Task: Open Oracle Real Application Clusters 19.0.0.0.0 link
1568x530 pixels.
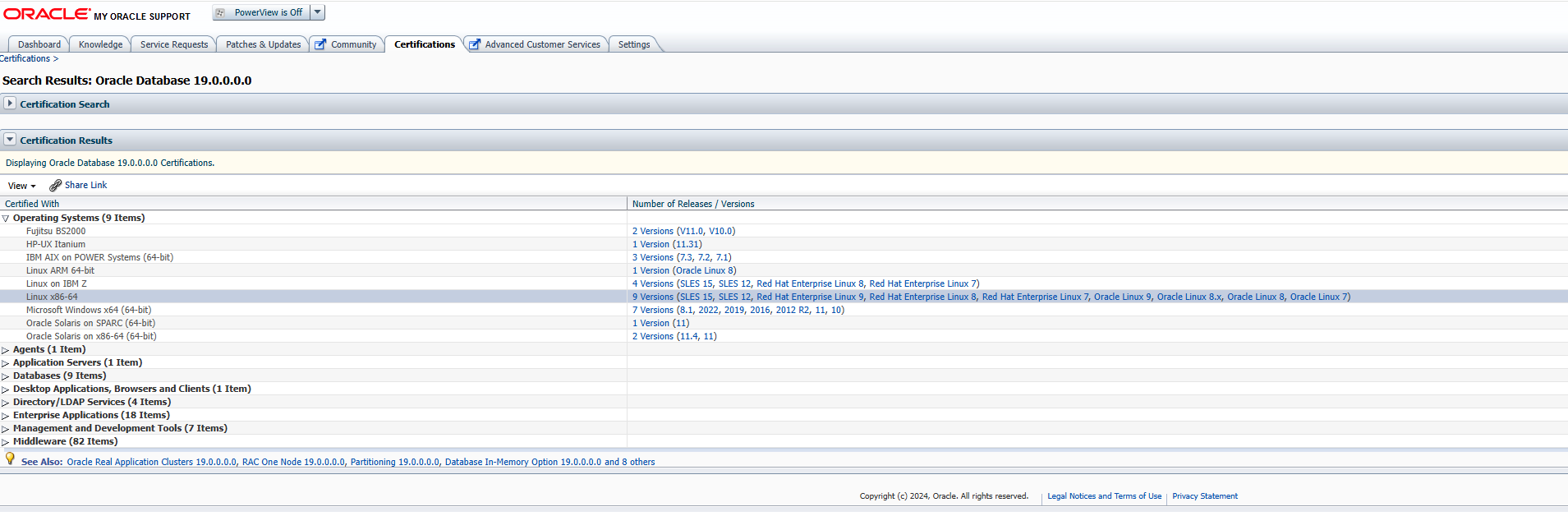Action: (x=152, y=462)
